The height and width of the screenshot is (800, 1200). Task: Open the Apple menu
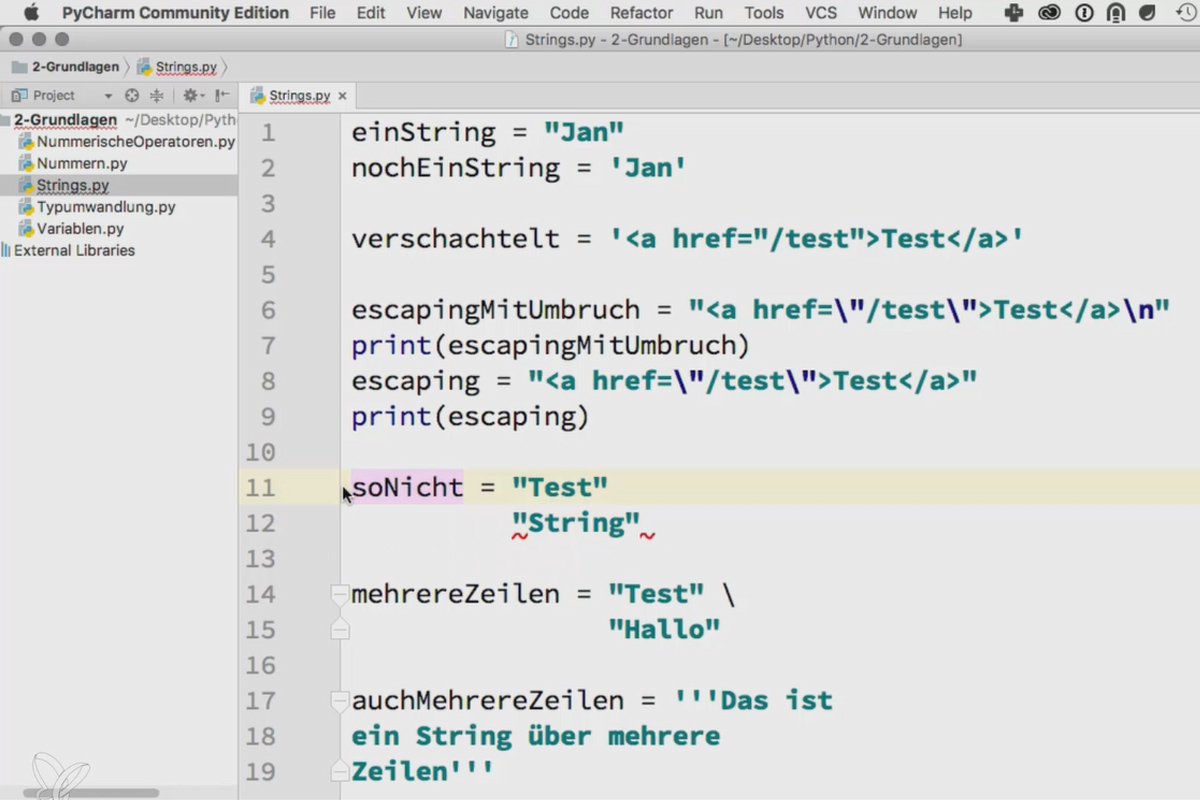pos(30,13)
